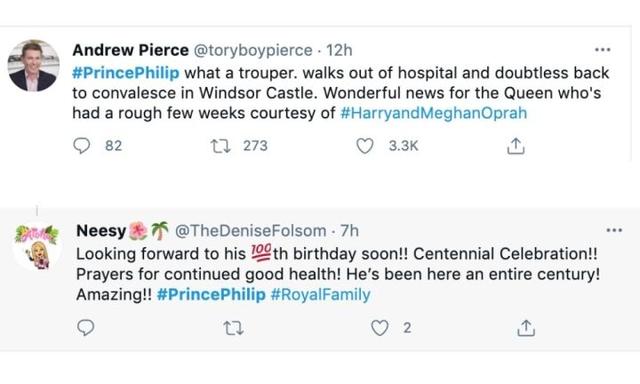Open Andrew Pierce's profile picture

[x=33, y=66]
